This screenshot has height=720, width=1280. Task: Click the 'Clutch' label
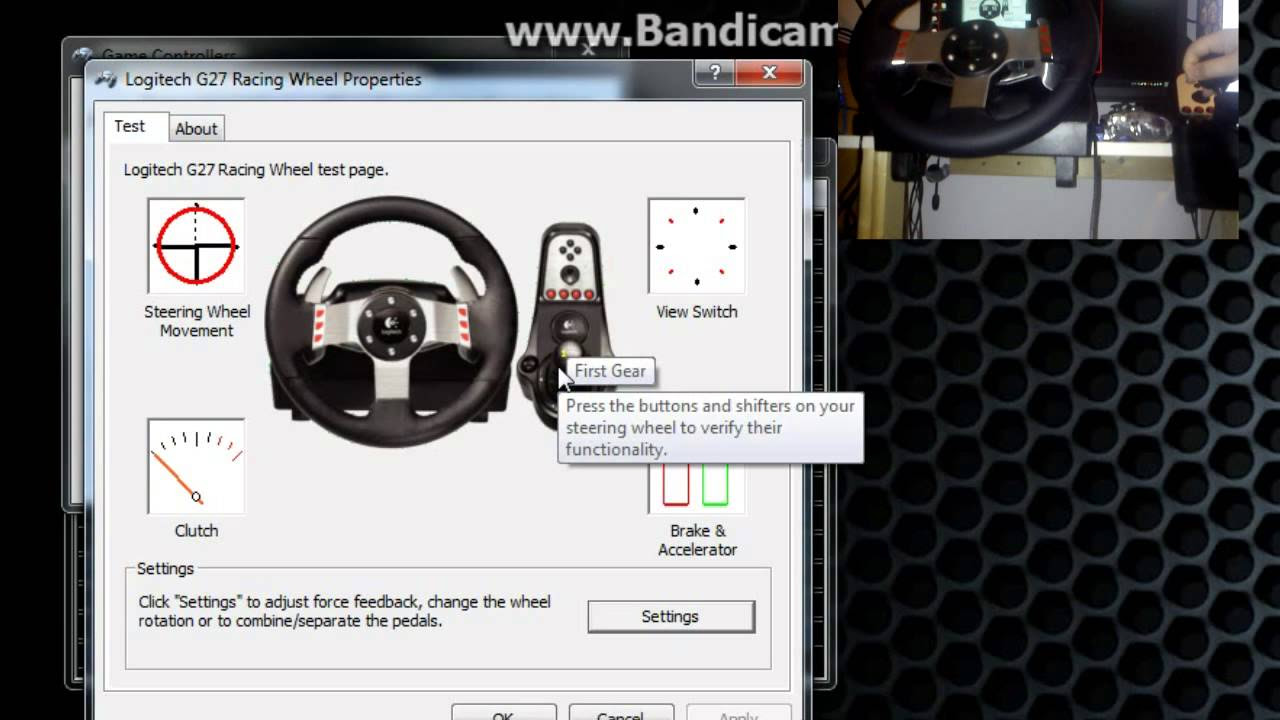196,531
